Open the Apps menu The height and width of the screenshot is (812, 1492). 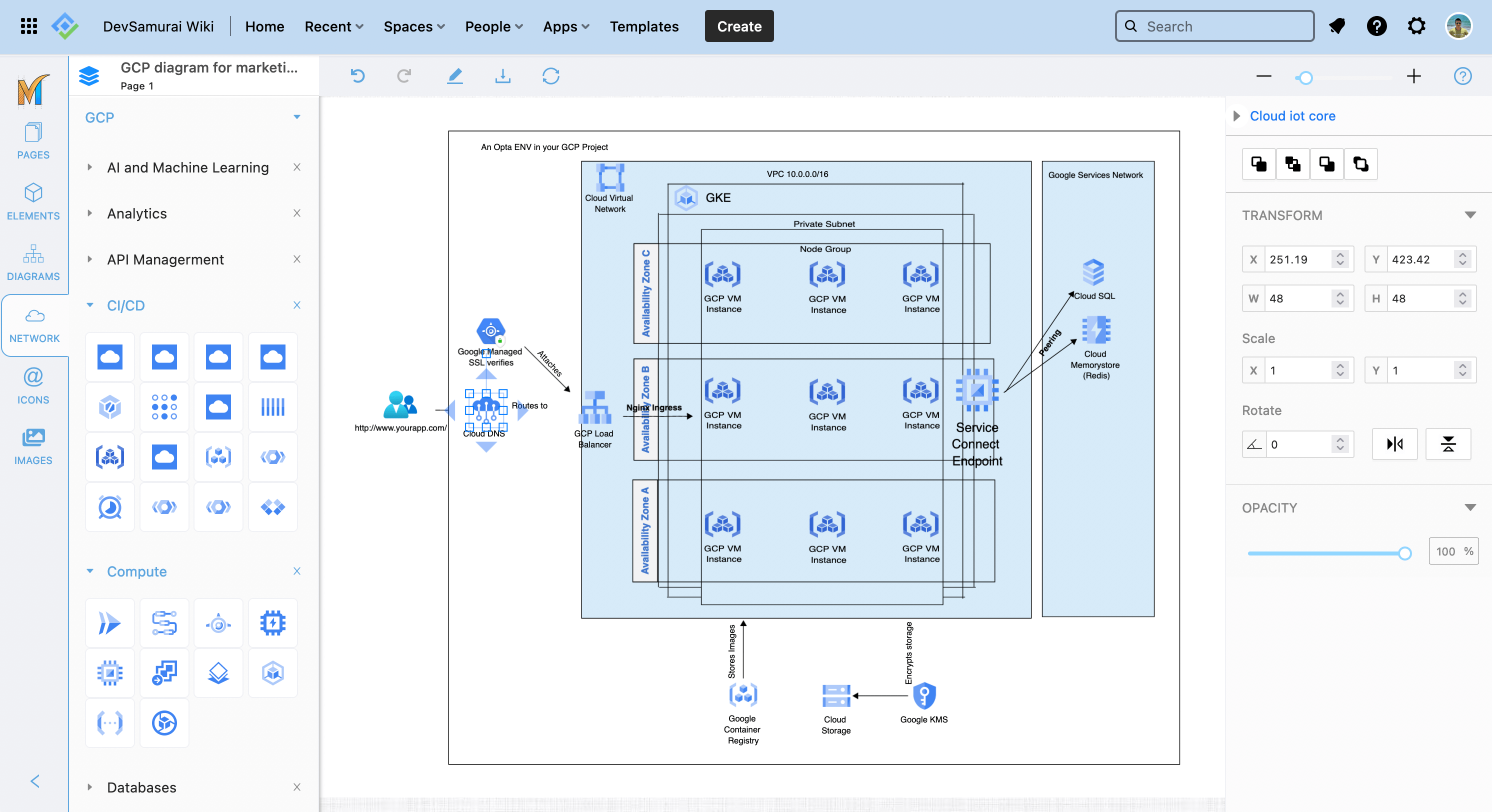coord(566,26)
